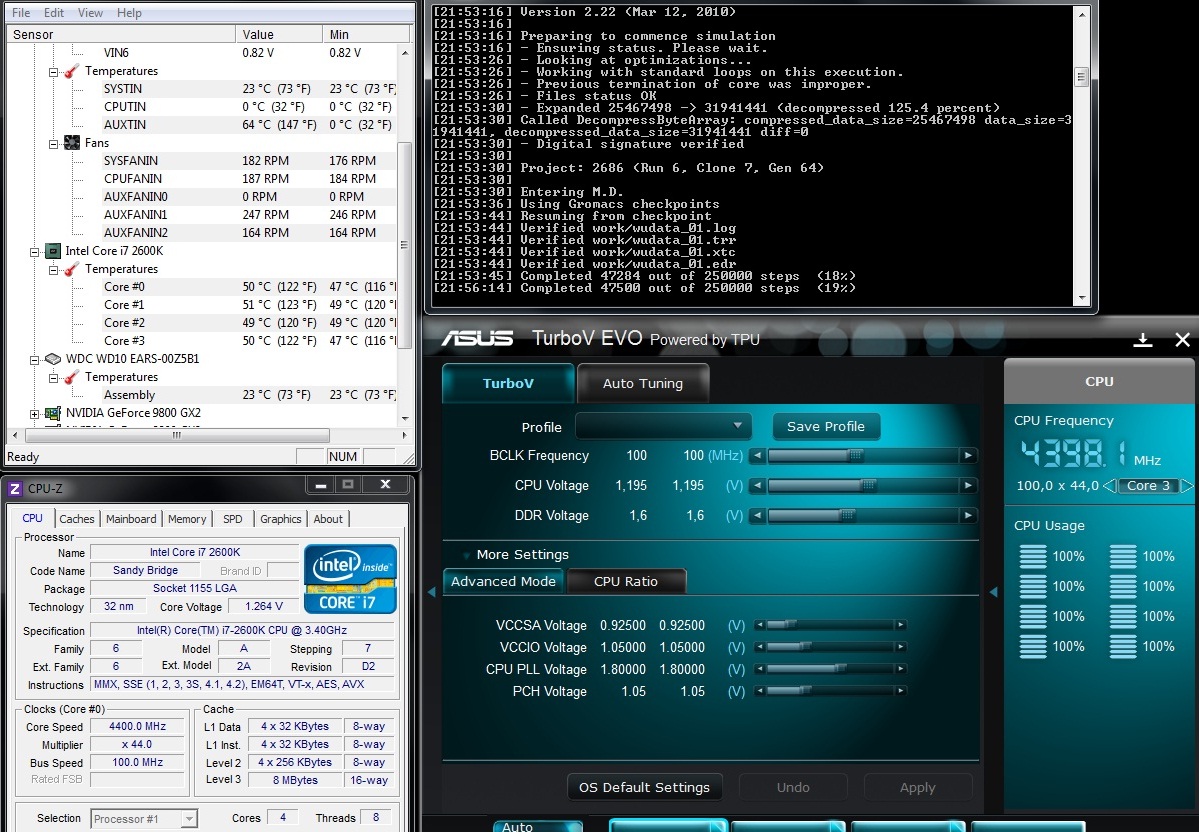Click thermometer icon beside AUXTIN's Temperatures group
Image resolution: width=1199 pixels, height=832 pixels.
point(72,71)
